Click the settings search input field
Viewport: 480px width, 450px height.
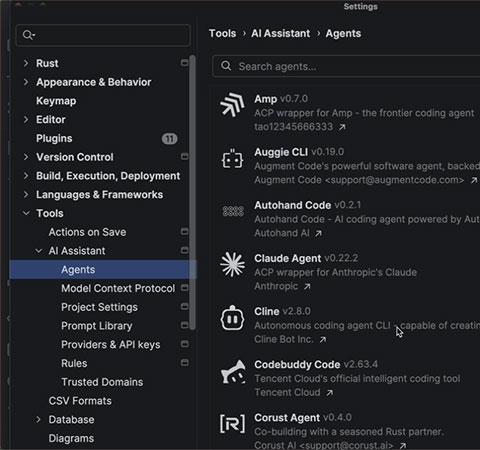pos(103,35)
